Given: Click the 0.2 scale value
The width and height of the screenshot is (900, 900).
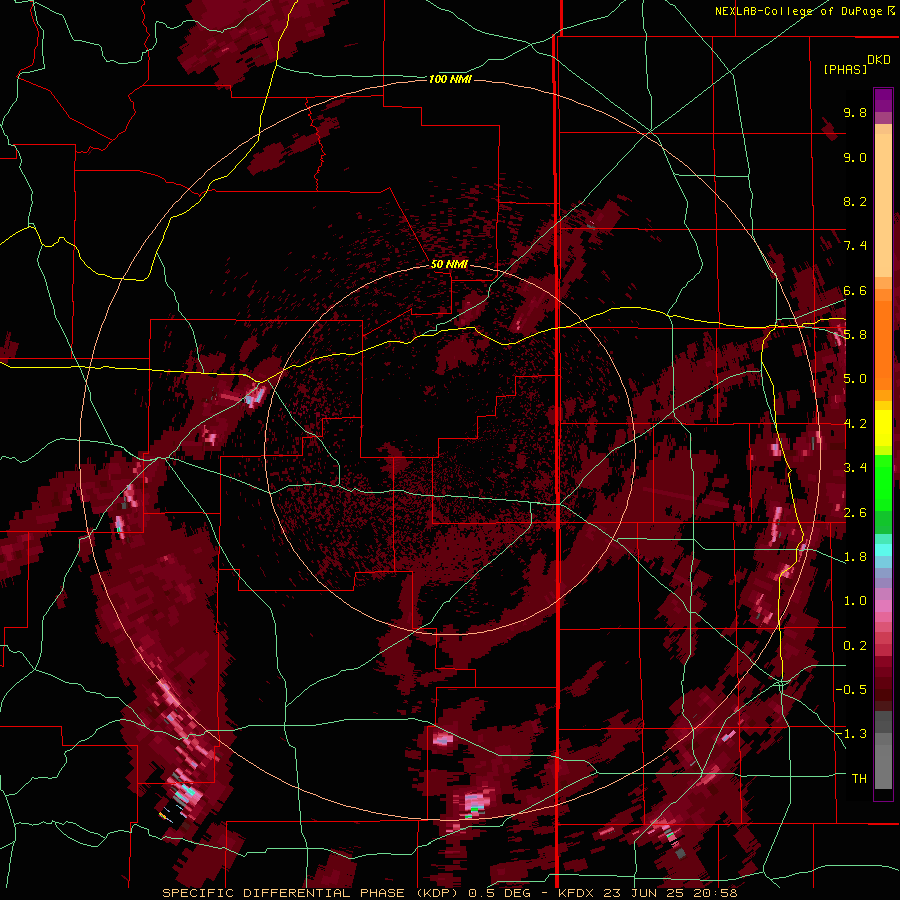Looking at the screenshot, I should pyautogui.click(x=855, y=646).
